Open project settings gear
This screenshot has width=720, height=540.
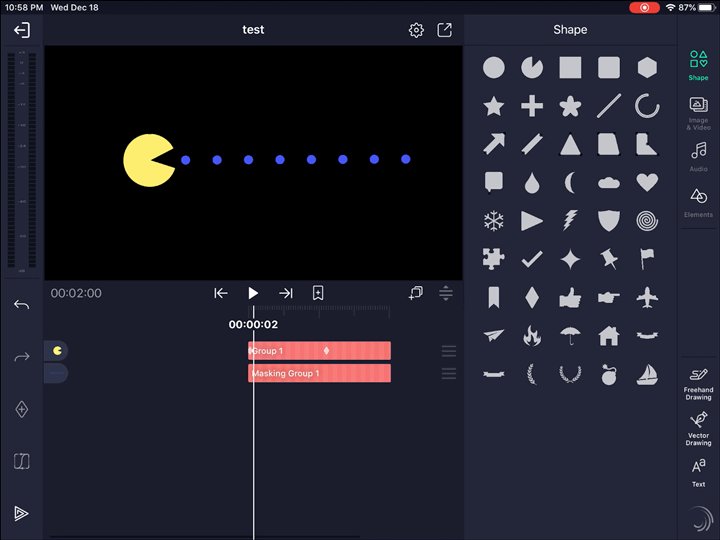416,30
